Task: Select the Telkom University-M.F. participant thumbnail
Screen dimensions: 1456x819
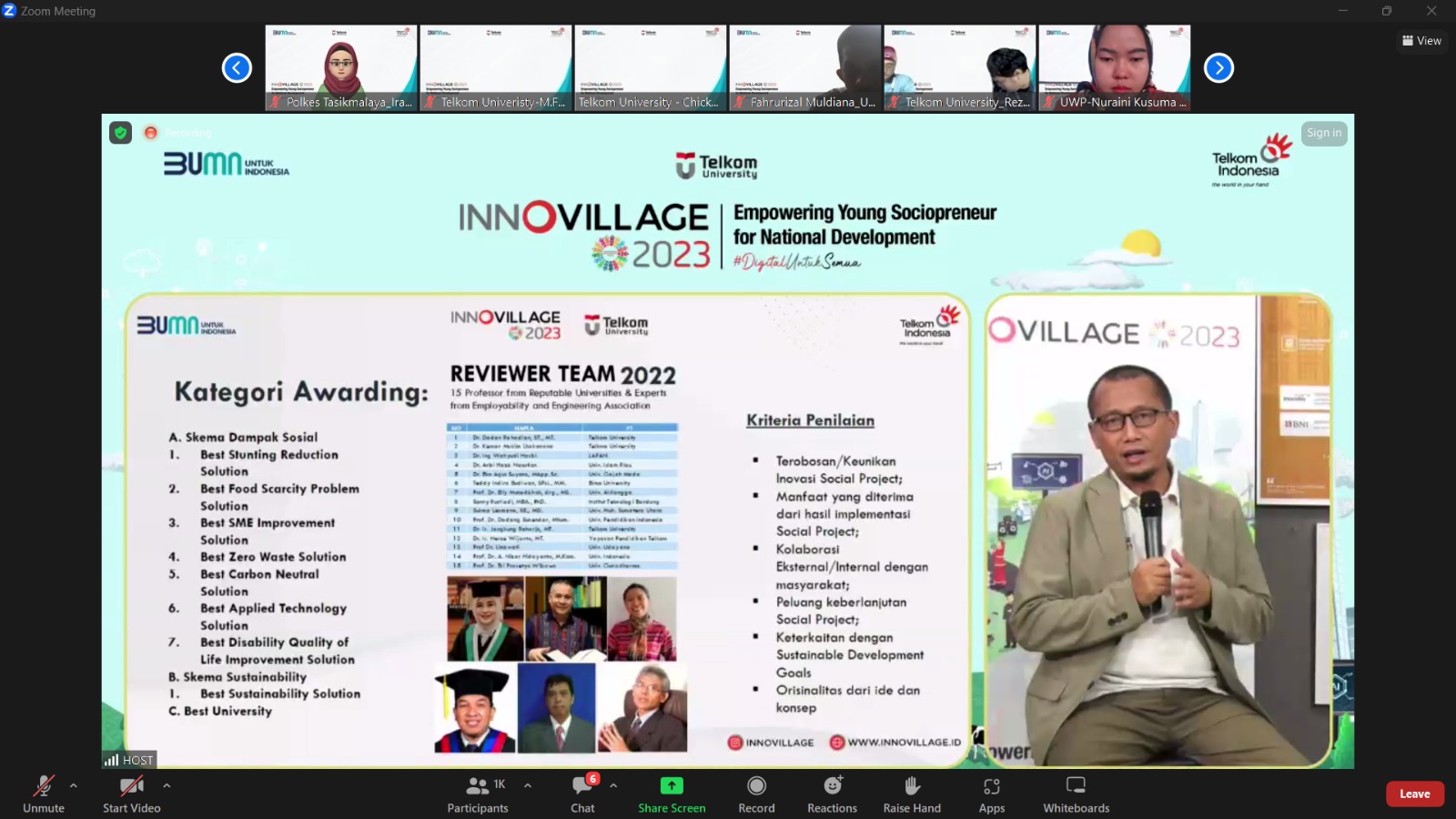Action: pyautogui.click(x=496, y=68)
